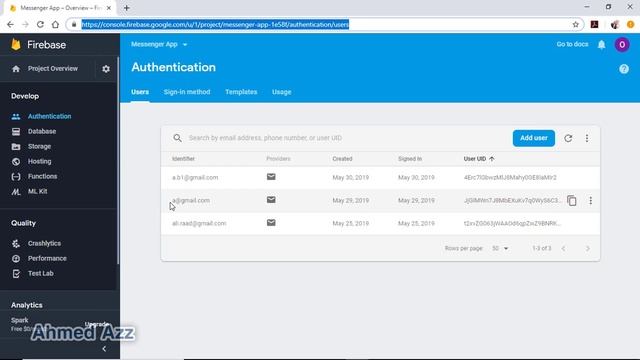640x360 pixels.
Task: Click email provider icon for a.b1@gmail.com
Action: click(271, 177)
